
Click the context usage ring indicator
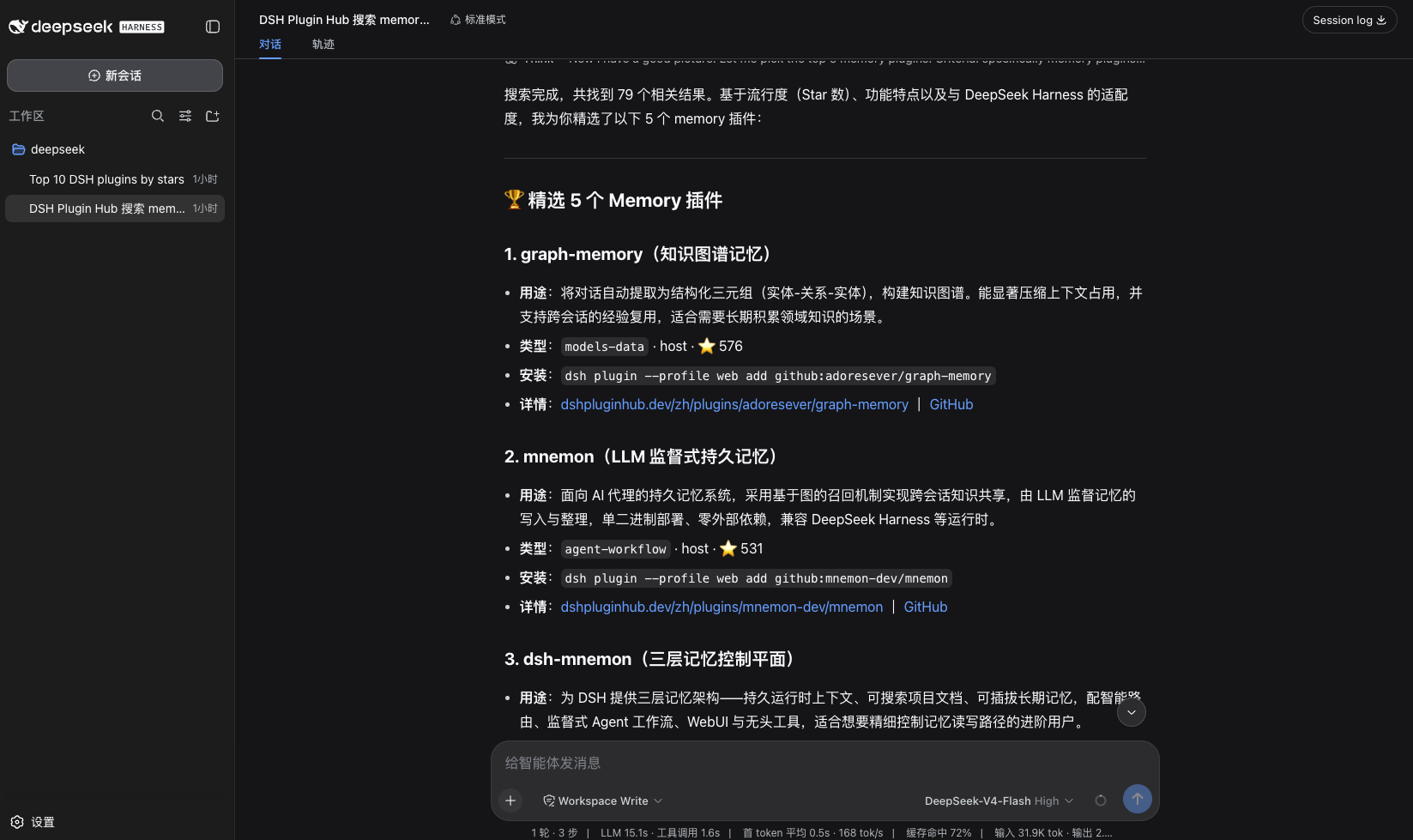point(1101,801)
